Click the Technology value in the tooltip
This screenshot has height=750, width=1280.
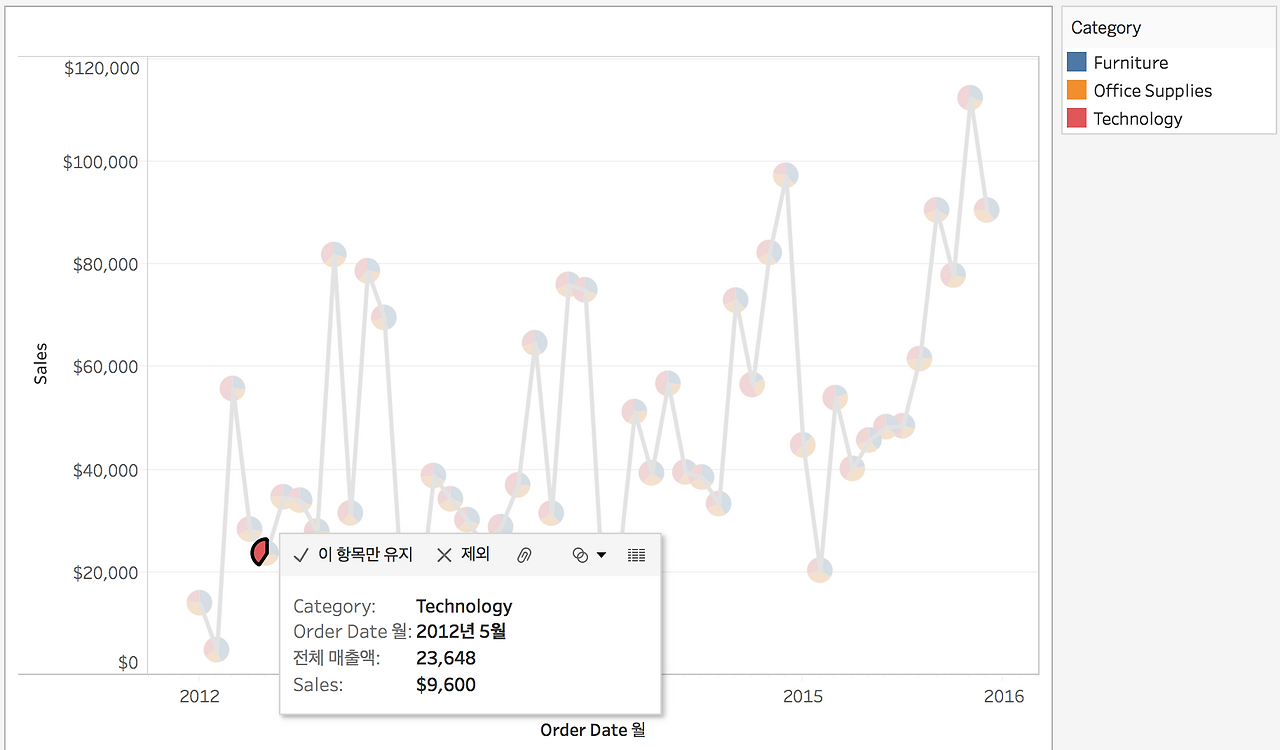[464, 606]
